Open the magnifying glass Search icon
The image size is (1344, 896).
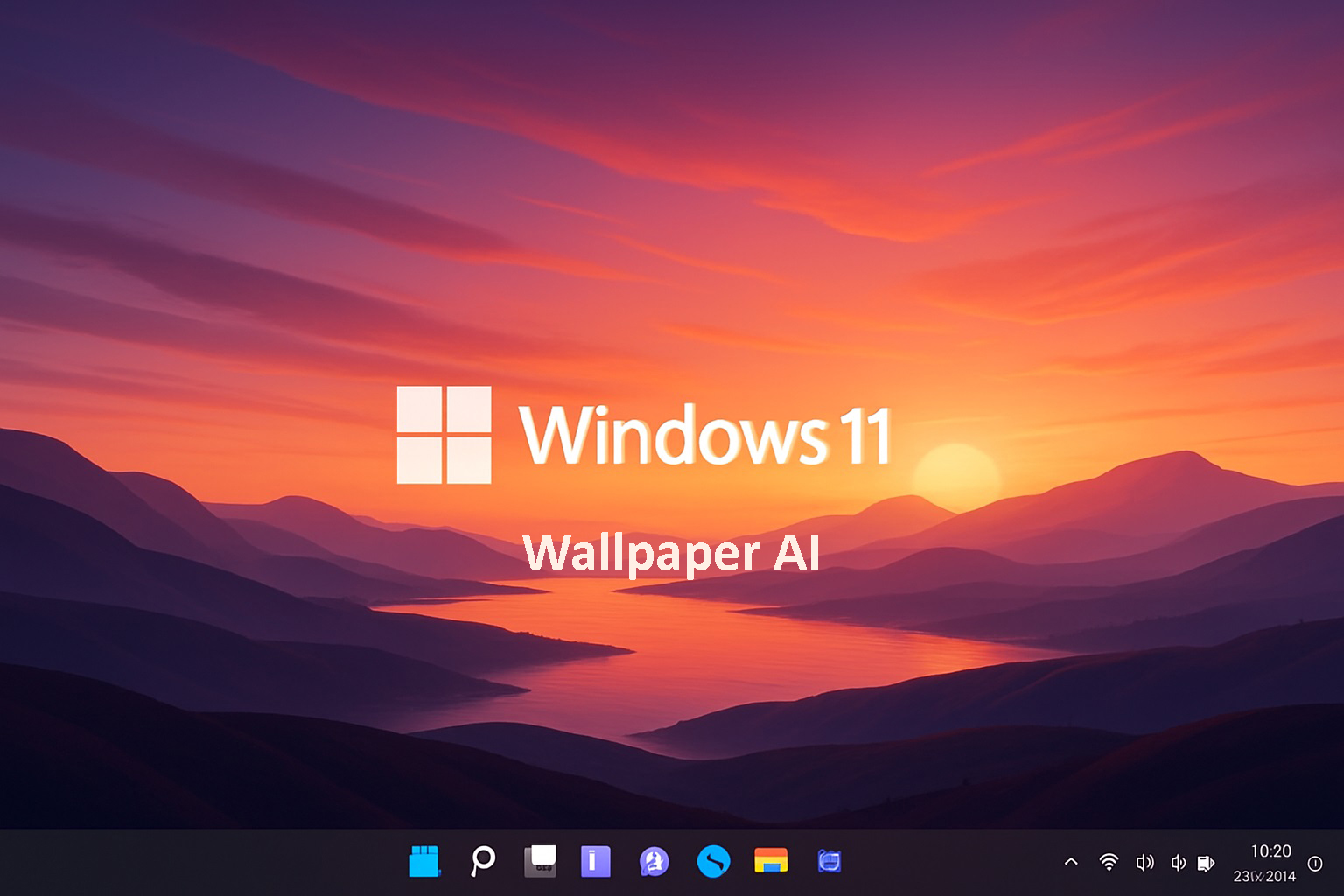[x=482, y=861]
